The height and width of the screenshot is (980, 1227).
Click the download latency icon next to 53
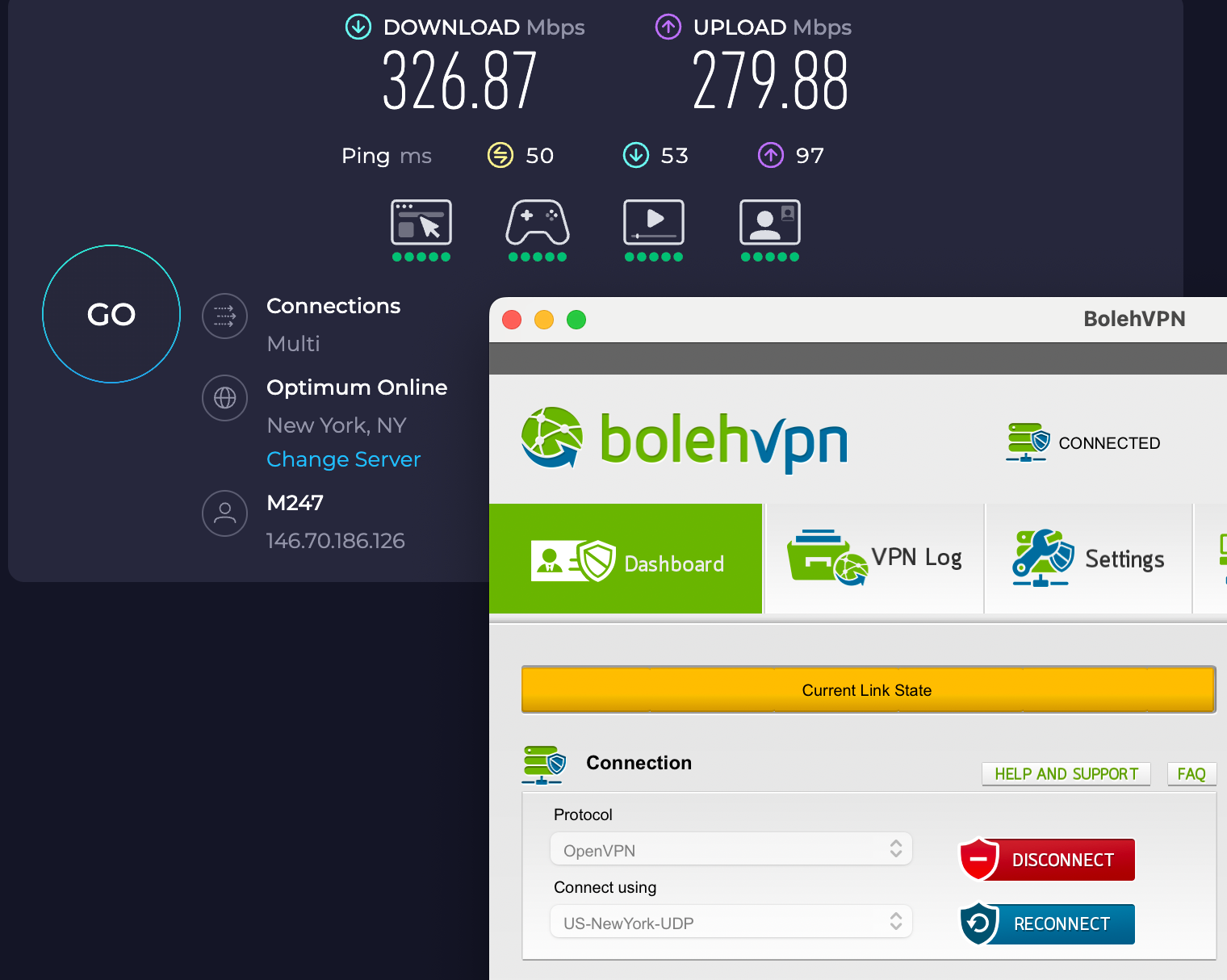tap(636, 155)
